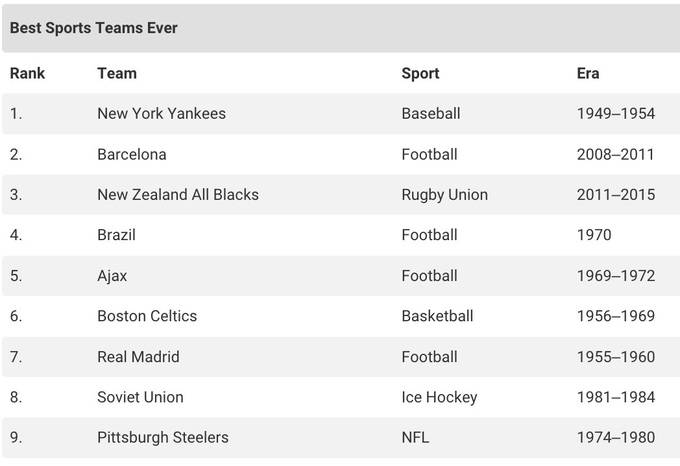This screenshot has height=466, width=680.
Task: Select the Boston Celtics team cell
Action: click(x=147, y=316)
